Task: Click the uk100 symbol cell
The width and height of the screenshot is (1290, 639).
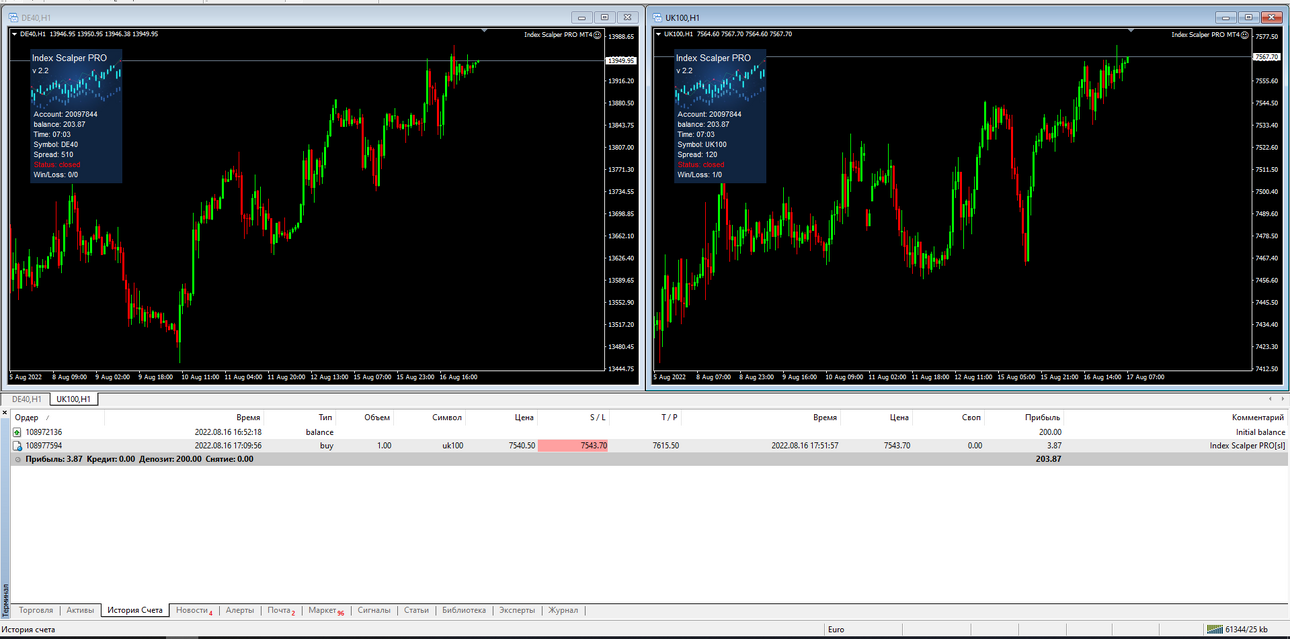Action: [453, 446]
